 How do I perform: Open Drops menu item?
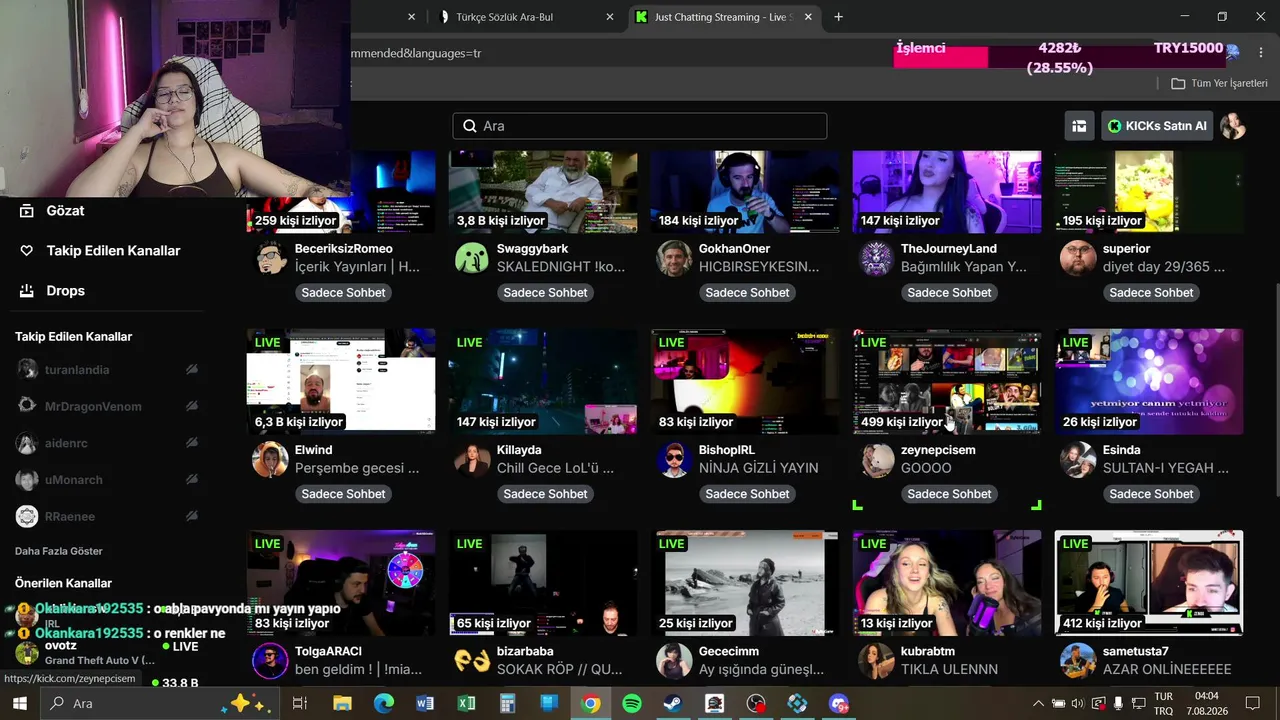65,291
